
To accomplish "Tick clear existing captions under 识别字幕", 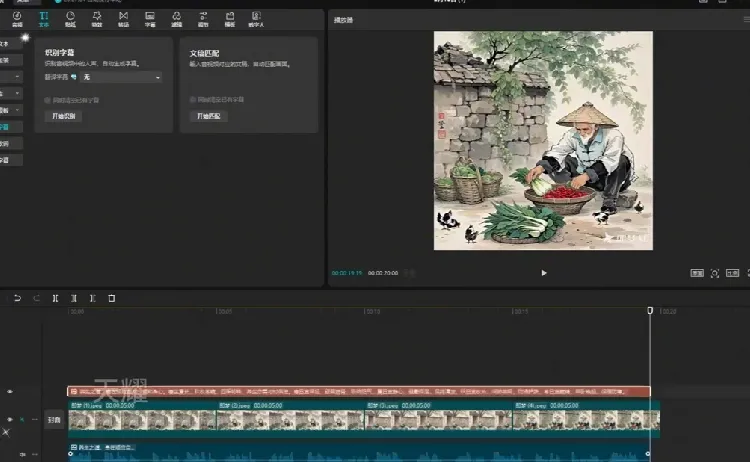I will pyautogui.click(x=47, y=100).
